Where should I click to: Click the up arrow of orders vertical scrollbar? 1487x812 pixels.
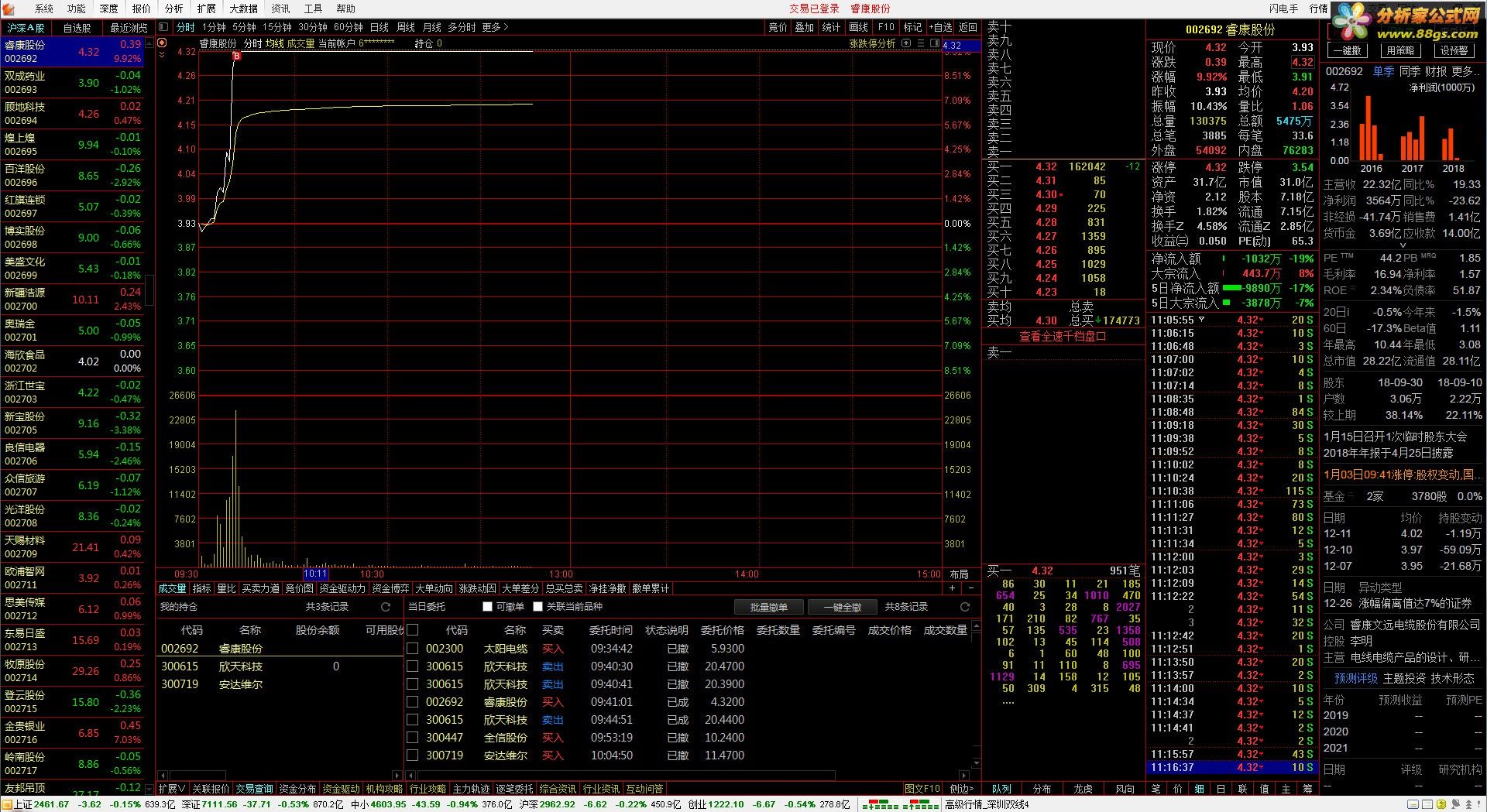pos(977,625)
